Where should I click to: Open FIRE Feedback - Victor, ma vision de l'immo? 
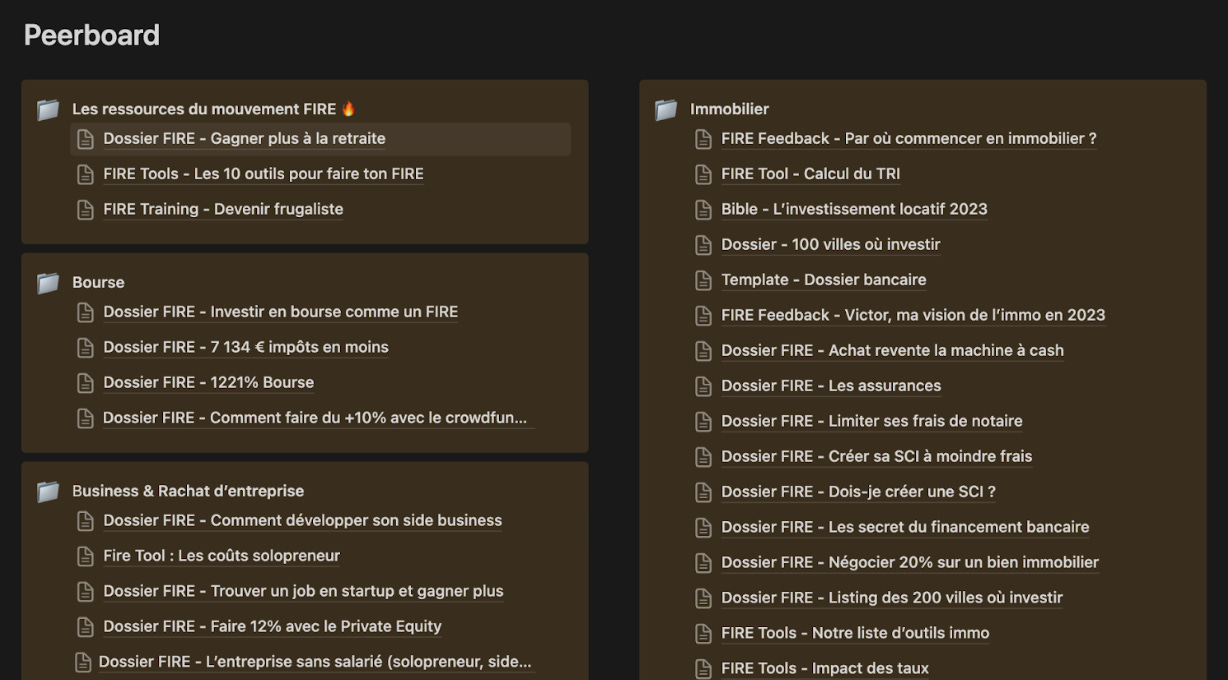913,315
